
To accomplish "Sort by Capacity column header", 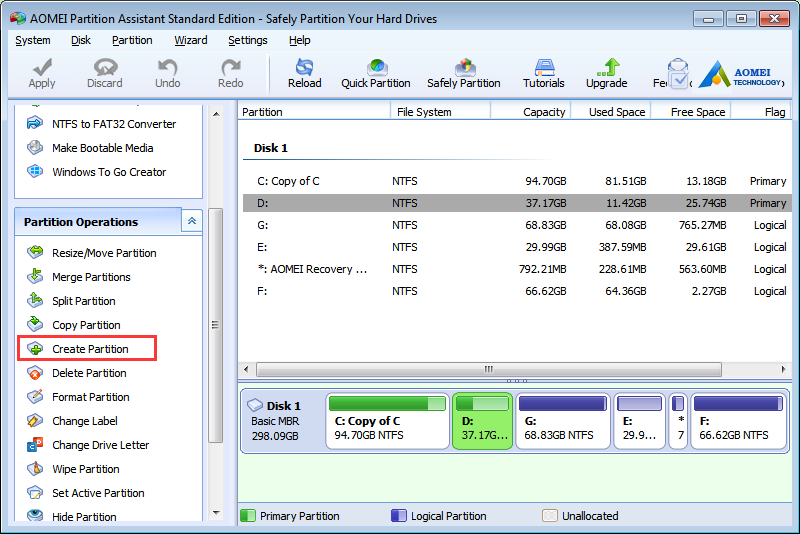I will coord(531,112).
